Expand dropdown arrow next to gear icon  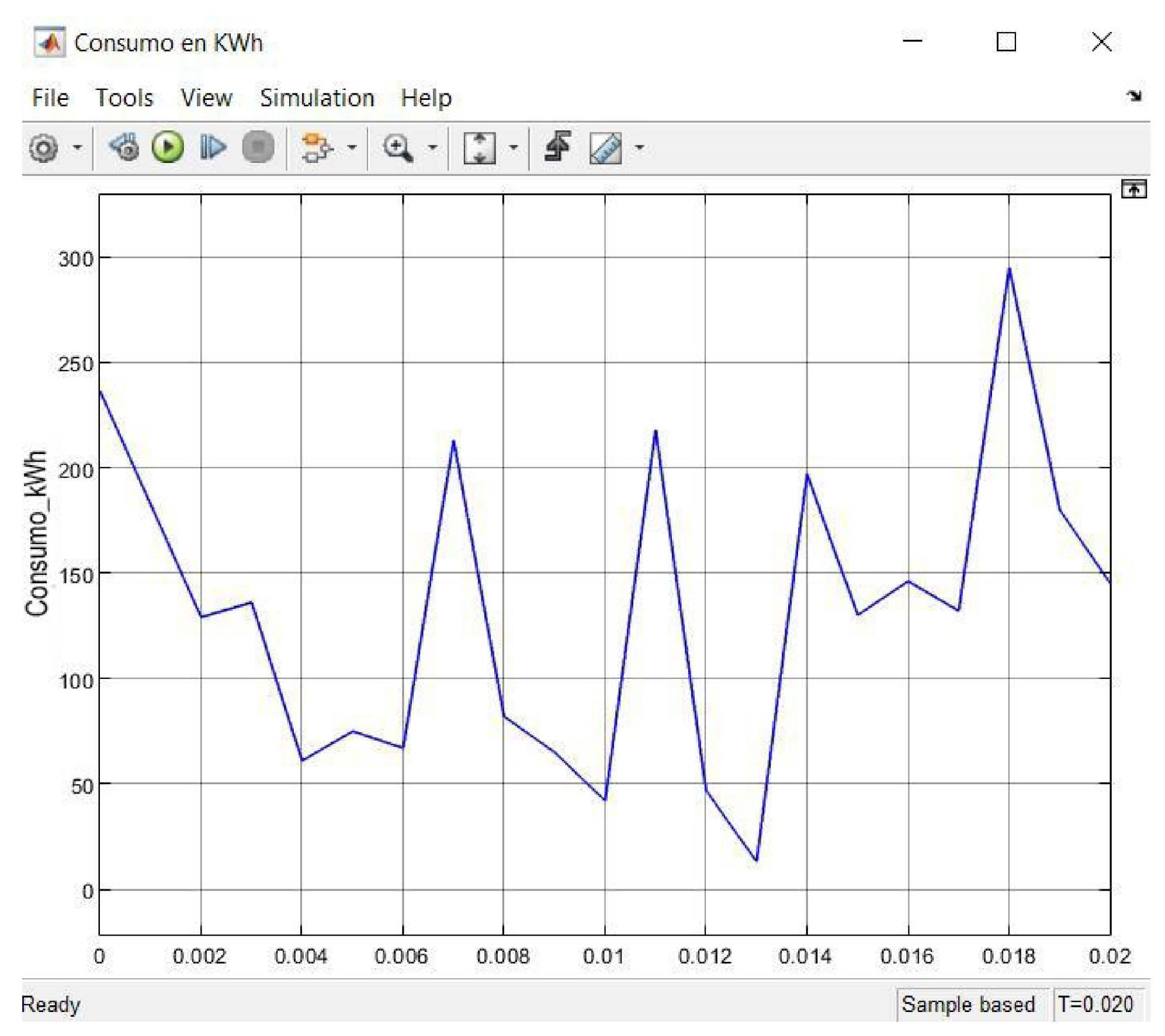coord(77,148)
